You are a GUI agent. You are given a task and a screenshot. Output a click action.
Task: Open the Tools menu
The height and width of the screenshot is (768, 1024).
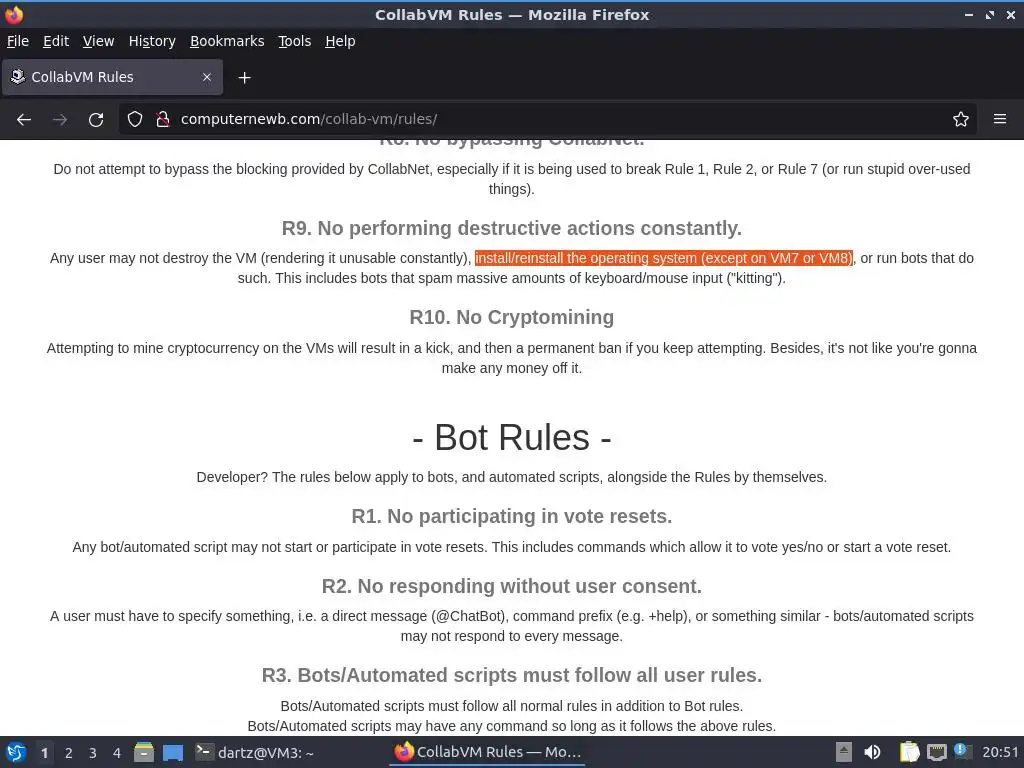(x=295, y=41)
